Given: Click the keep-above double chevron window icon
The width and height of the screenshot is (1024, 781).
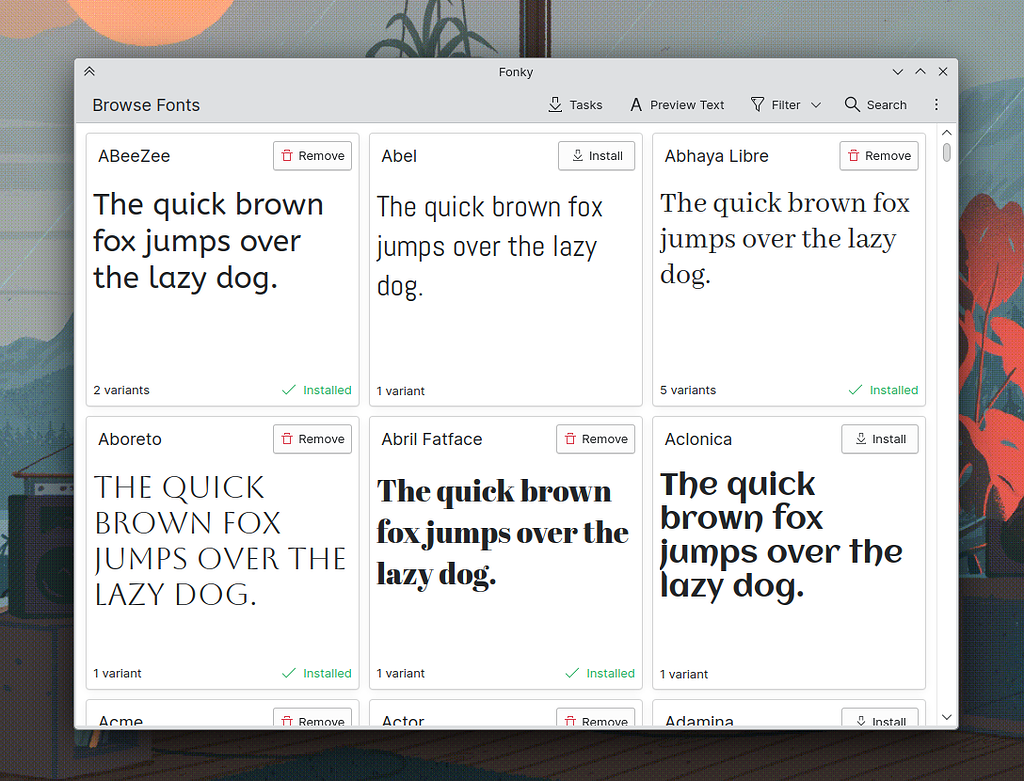Looking at the screenshot, I should [x=90, y=72].
